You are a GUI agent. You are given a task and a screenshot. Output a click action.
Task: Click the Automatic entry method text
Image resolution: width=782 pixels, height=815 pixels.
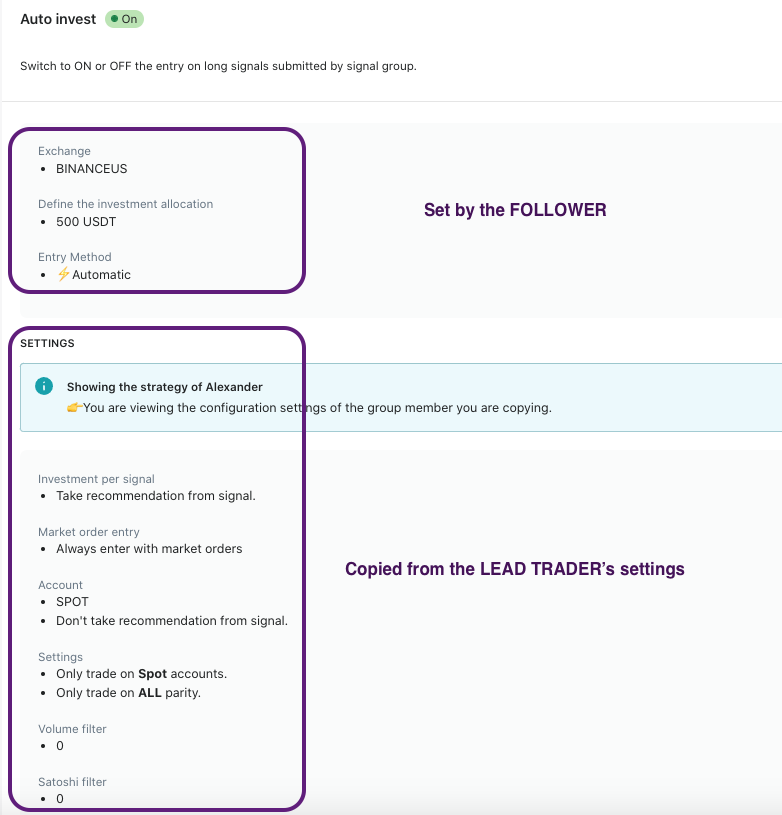point(101,274)
